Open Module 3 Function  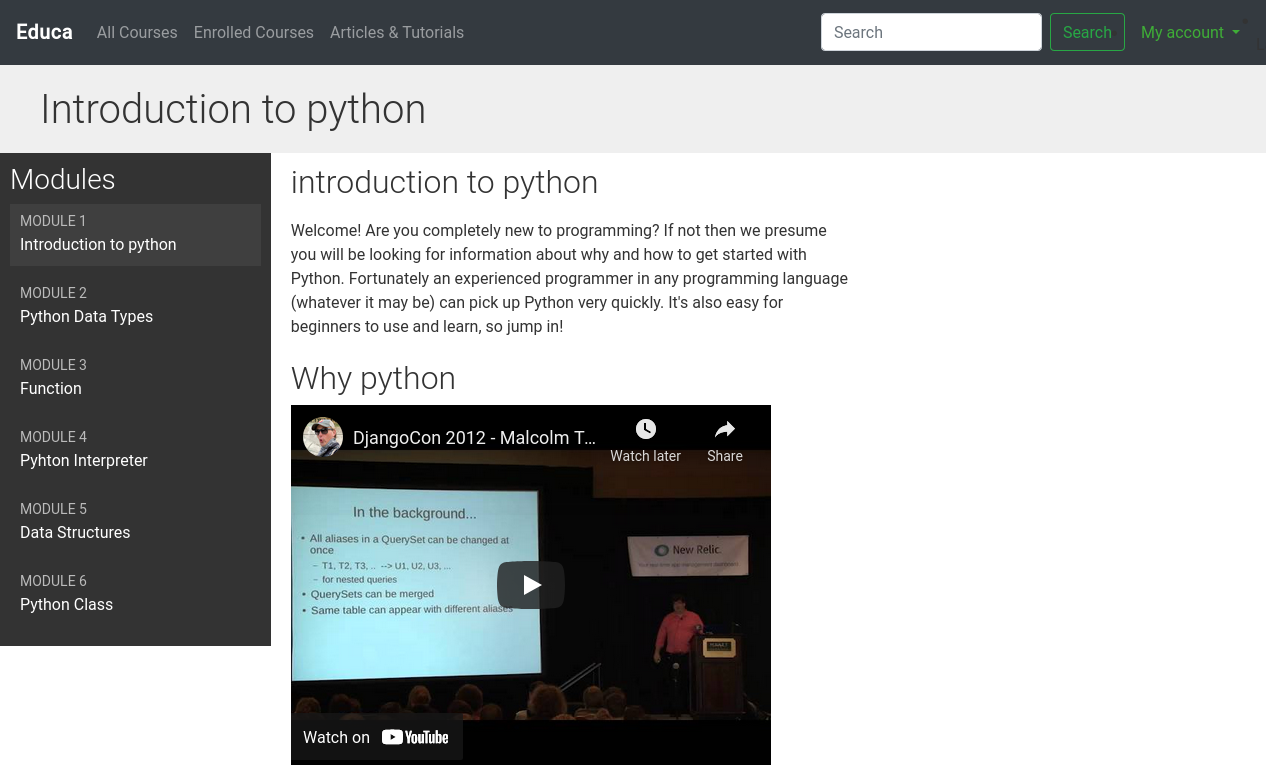135,378
